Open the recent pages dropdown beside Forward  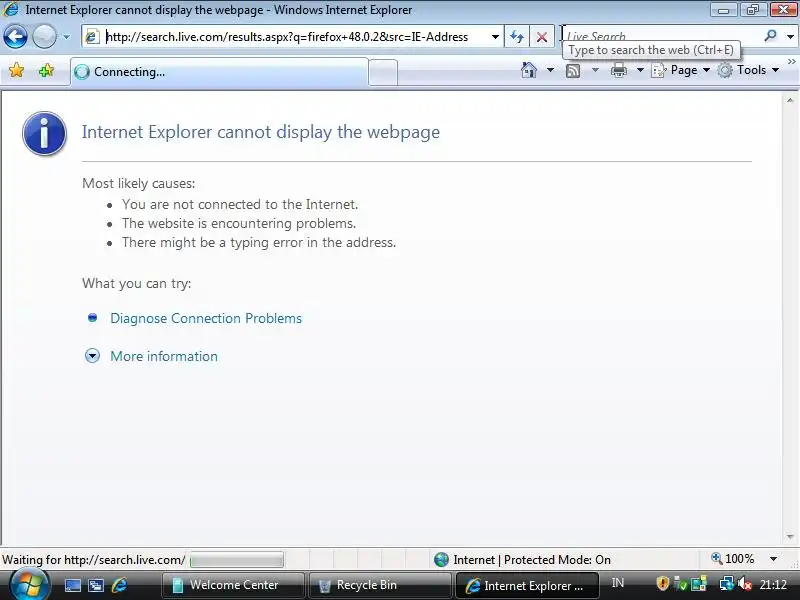[x=66, y=37]
